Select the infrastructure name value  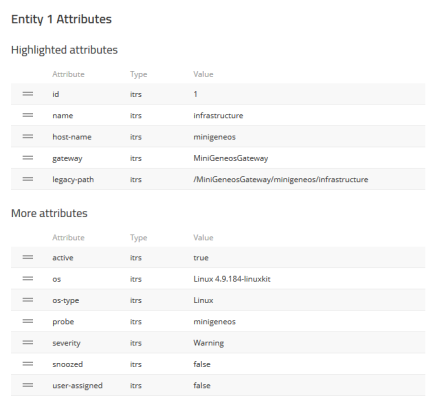tap(218, 116)
